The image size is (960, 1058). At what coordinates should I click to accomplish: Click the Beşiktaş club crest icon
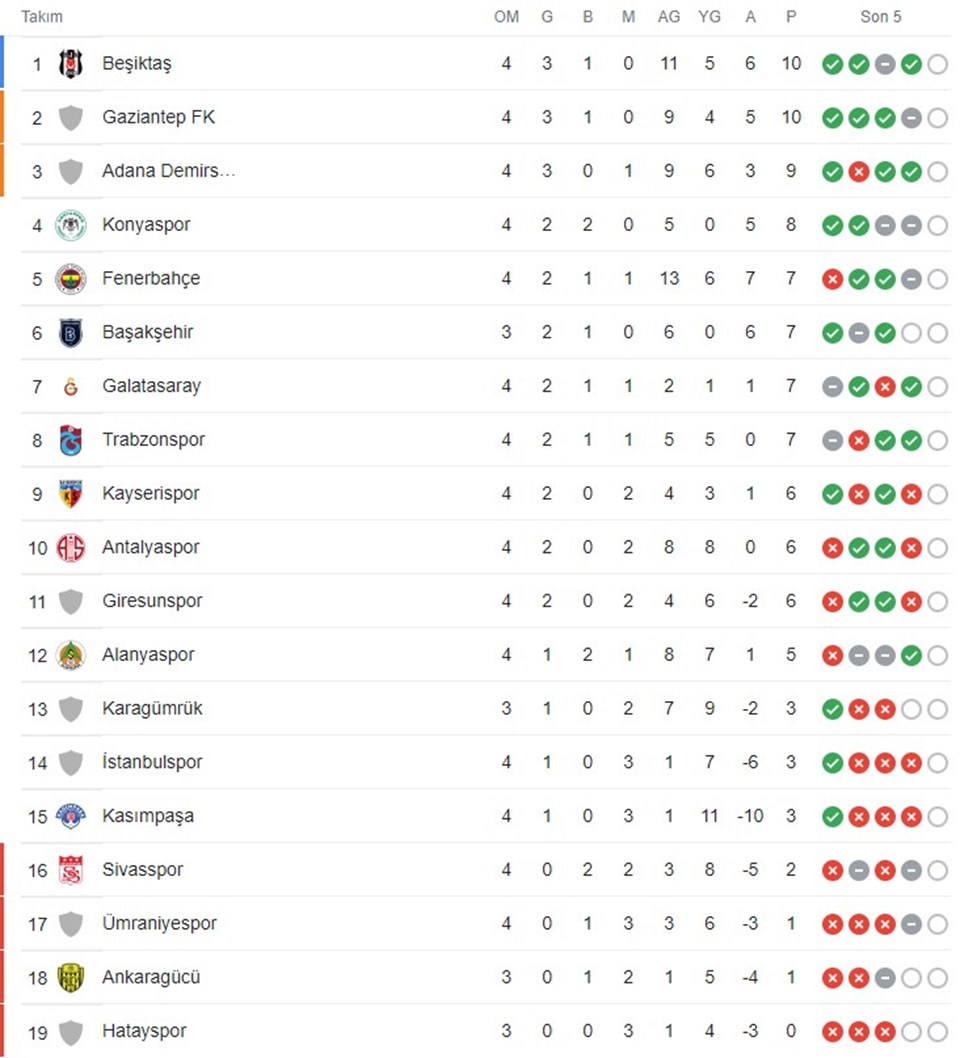(70, 63)
